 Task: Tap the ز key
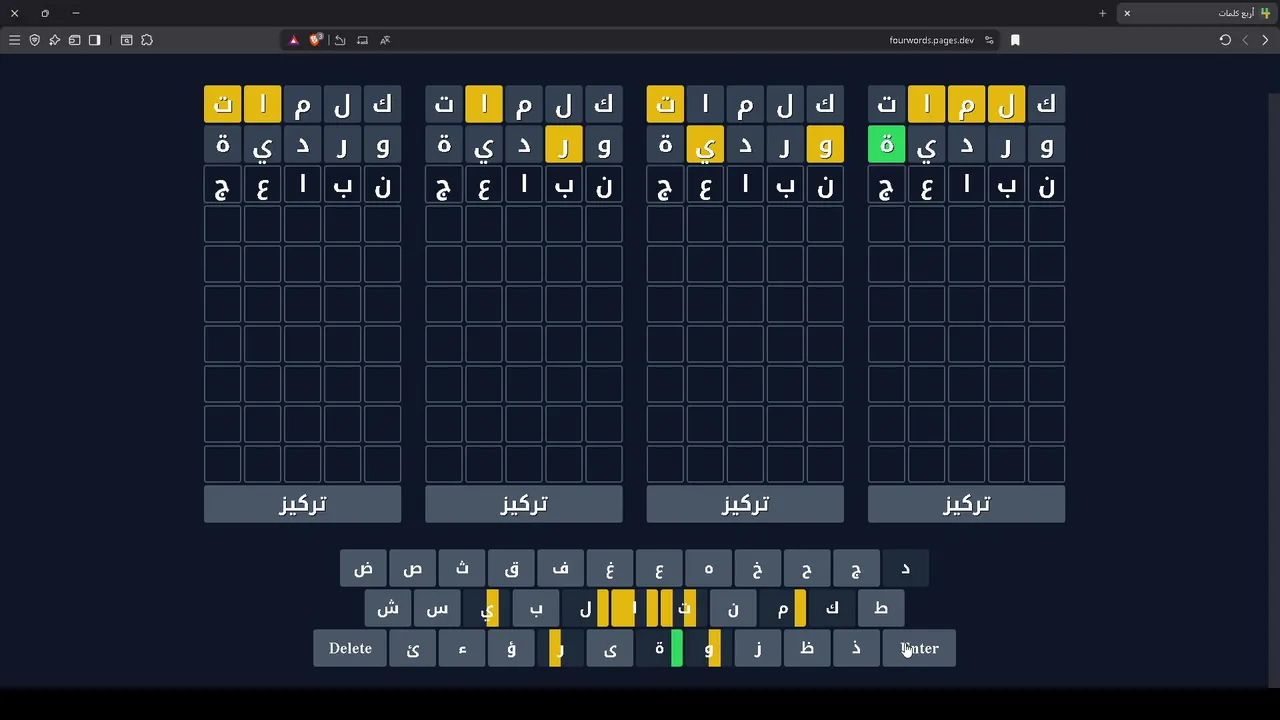[x=757, y=648]
